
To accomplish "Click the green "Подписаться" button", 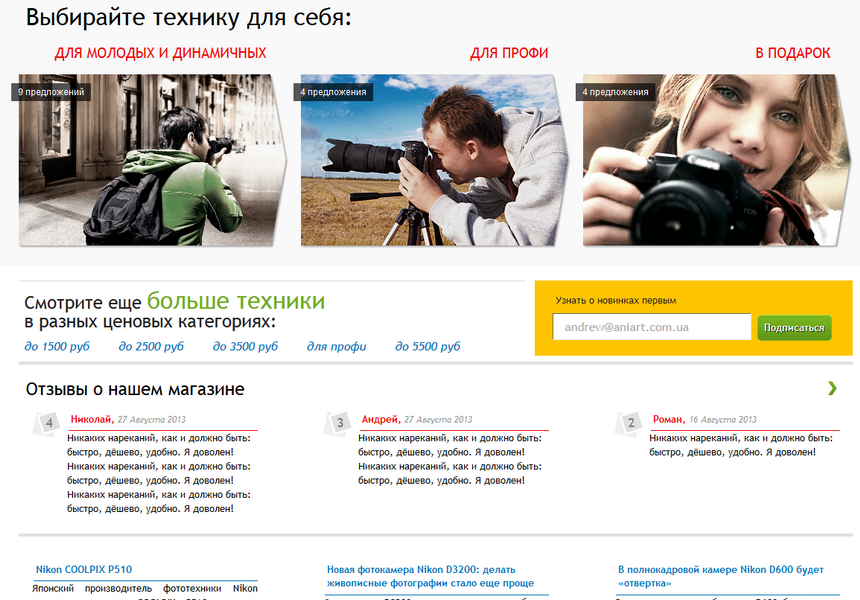I will pos(794,327).
